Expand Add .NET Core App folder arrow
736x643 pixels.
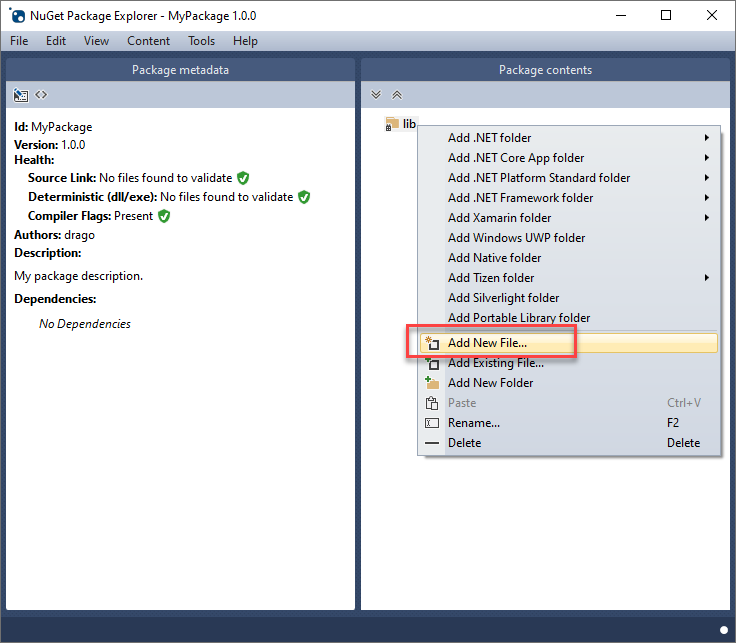pos(706,158)
